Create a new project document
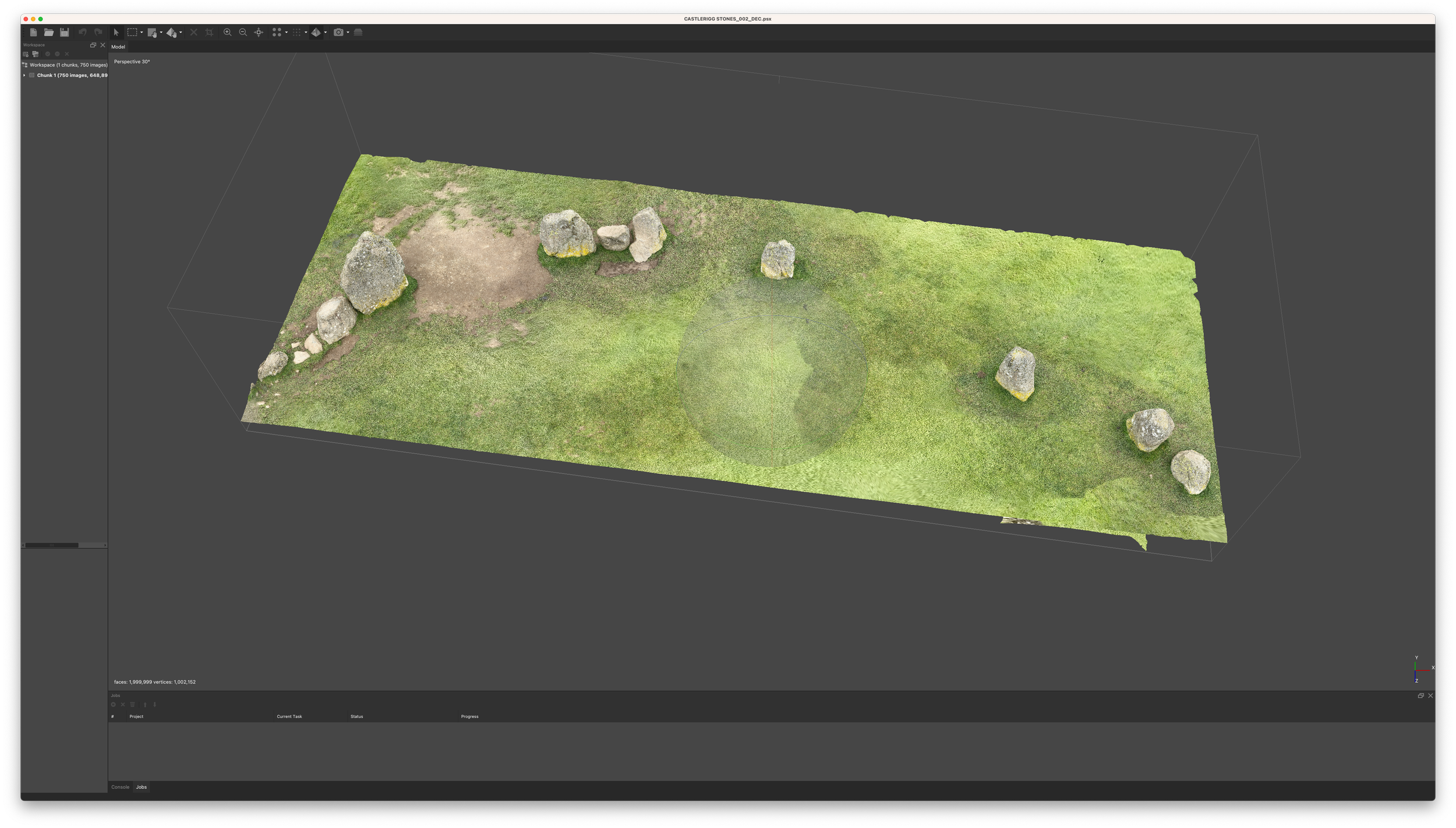Viewport: 1456px width, 828px height. (x=33, y=33)
